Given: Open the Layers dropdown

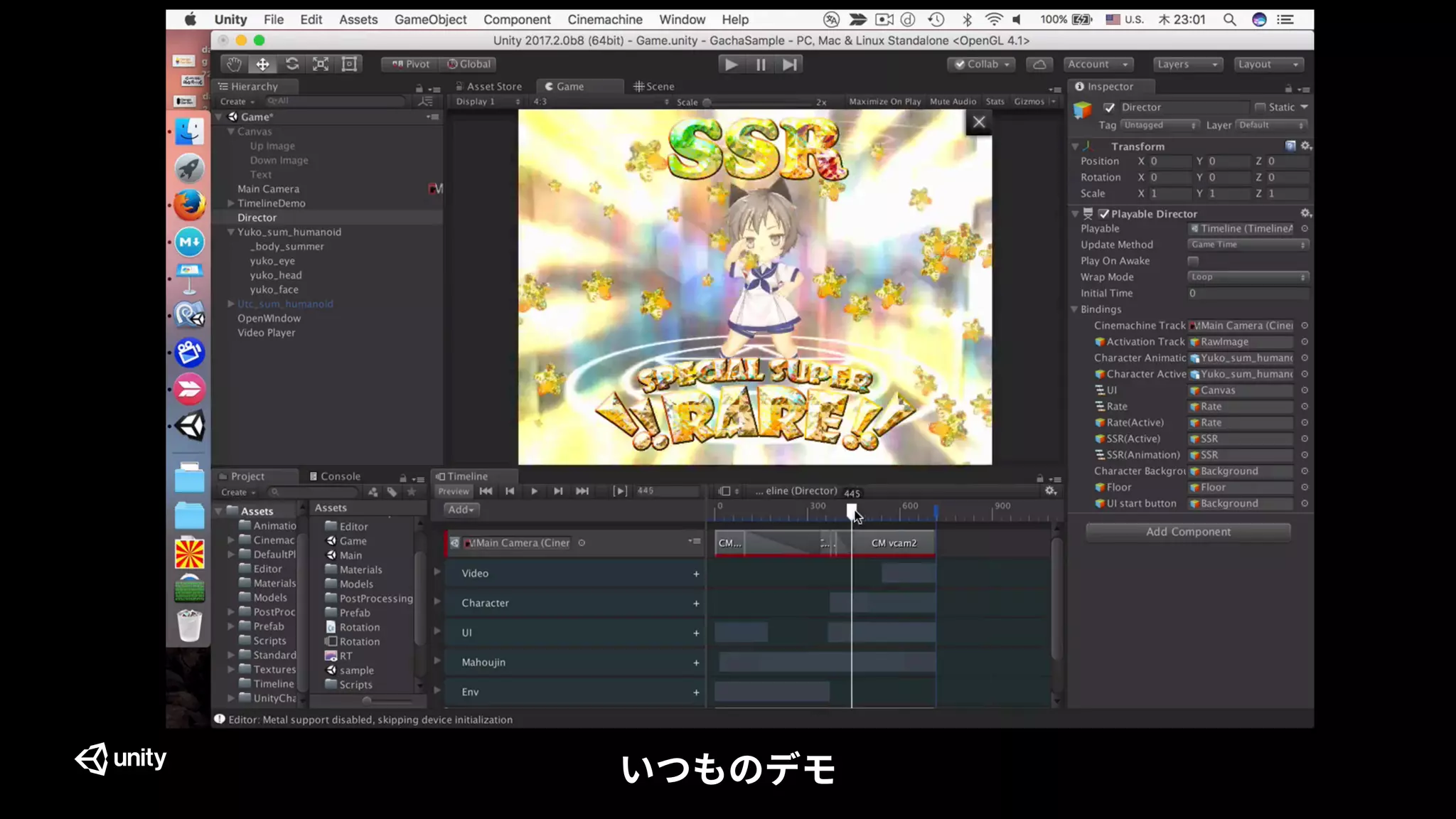Looking at the screenshot, I should tap(1187, 64).
